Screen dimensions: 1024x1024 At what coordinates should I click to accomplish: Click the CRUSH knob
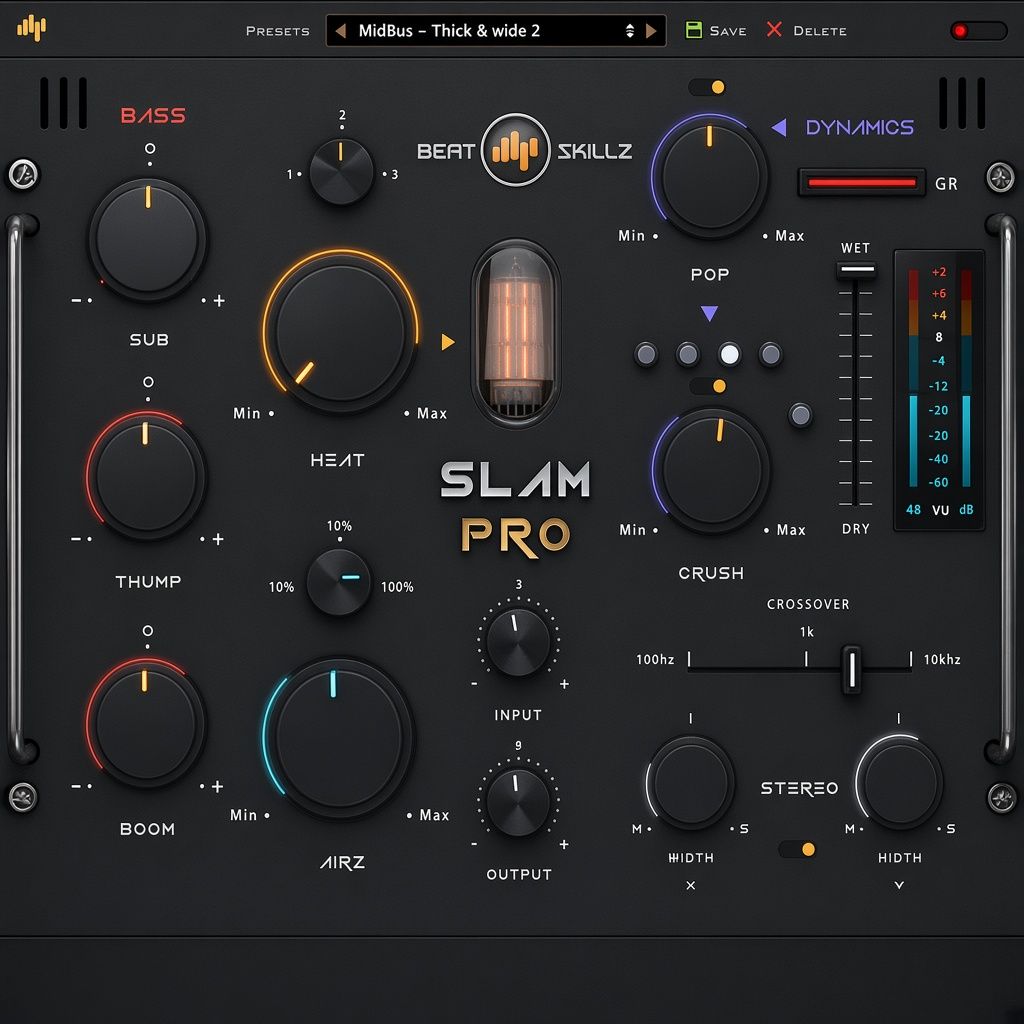(712, 470)
